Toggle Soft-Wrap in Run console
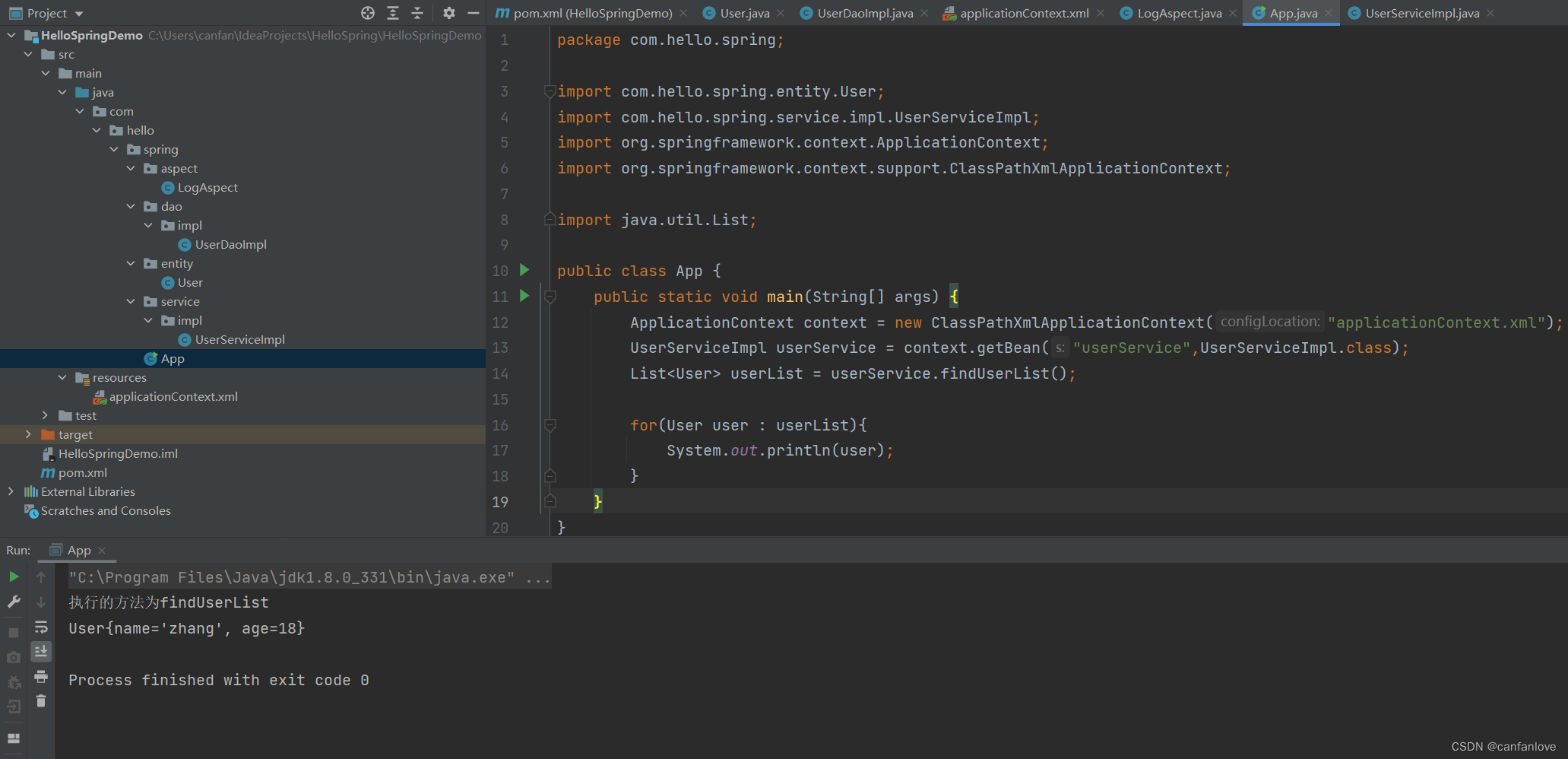The image size is (1568, 759). 41,627
